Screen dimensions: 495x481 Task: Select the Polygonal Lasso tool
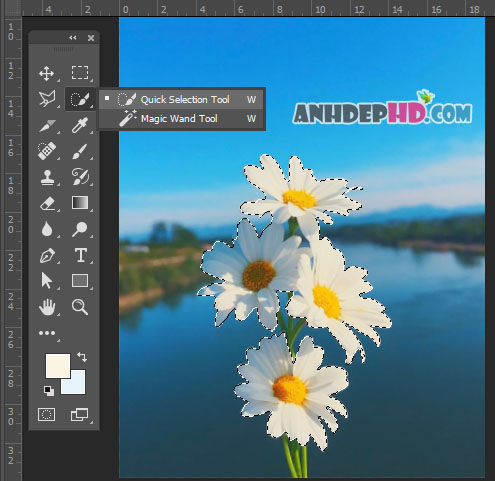[47, 99]
